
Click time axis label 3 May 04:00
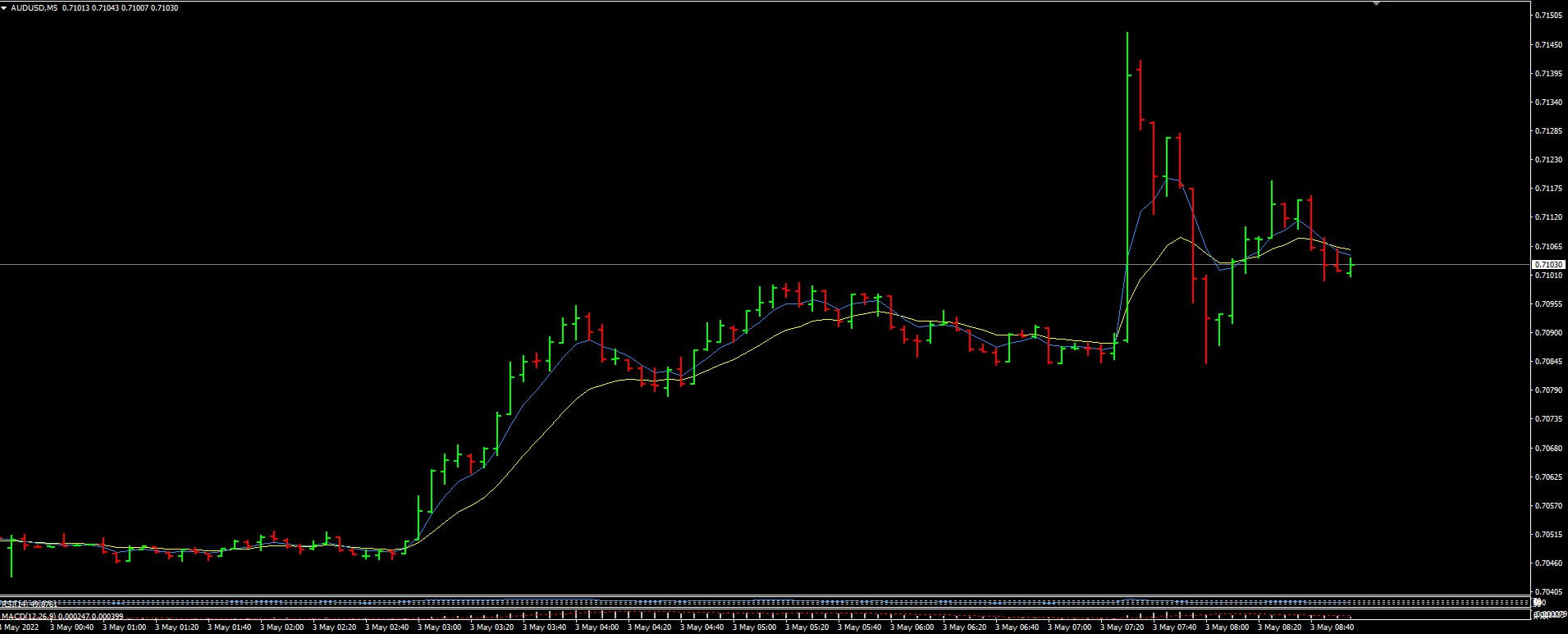click(x=597, y=627)
